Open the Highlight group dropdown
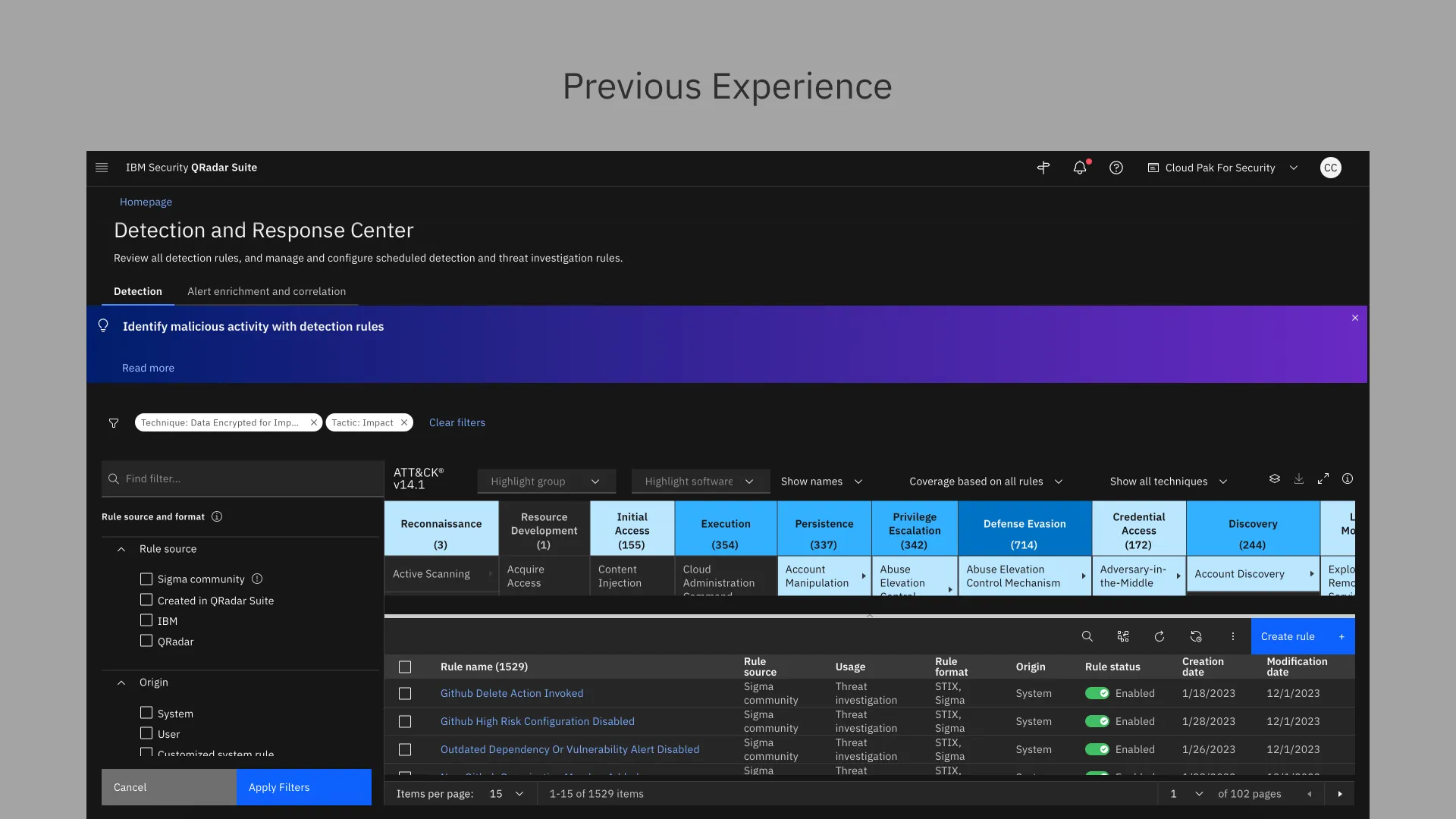Screen dimensions: 1456x819 pos(546,482)
